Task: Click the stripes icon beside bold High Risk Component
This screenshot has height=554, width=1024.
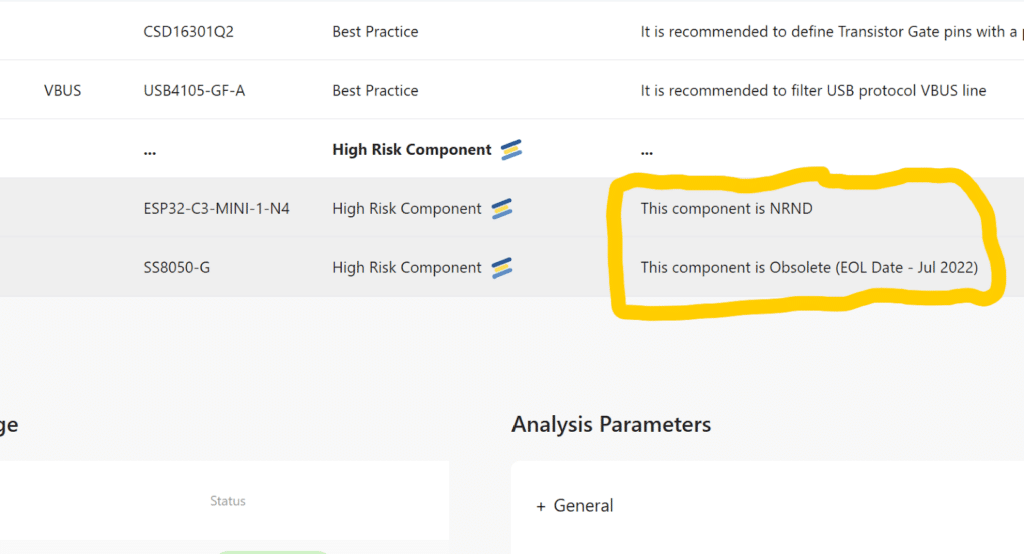Action: click(511, 150)
